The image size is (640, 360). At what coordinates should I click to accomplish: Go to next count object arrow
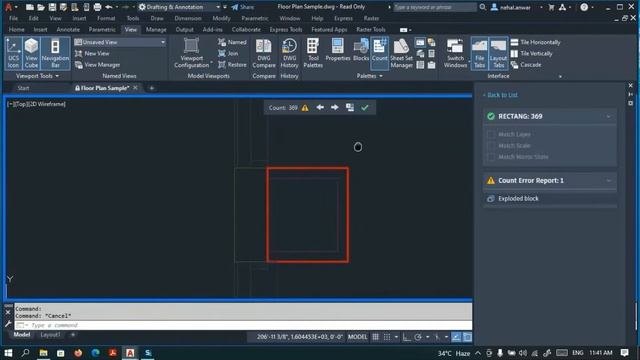point(335,107)
